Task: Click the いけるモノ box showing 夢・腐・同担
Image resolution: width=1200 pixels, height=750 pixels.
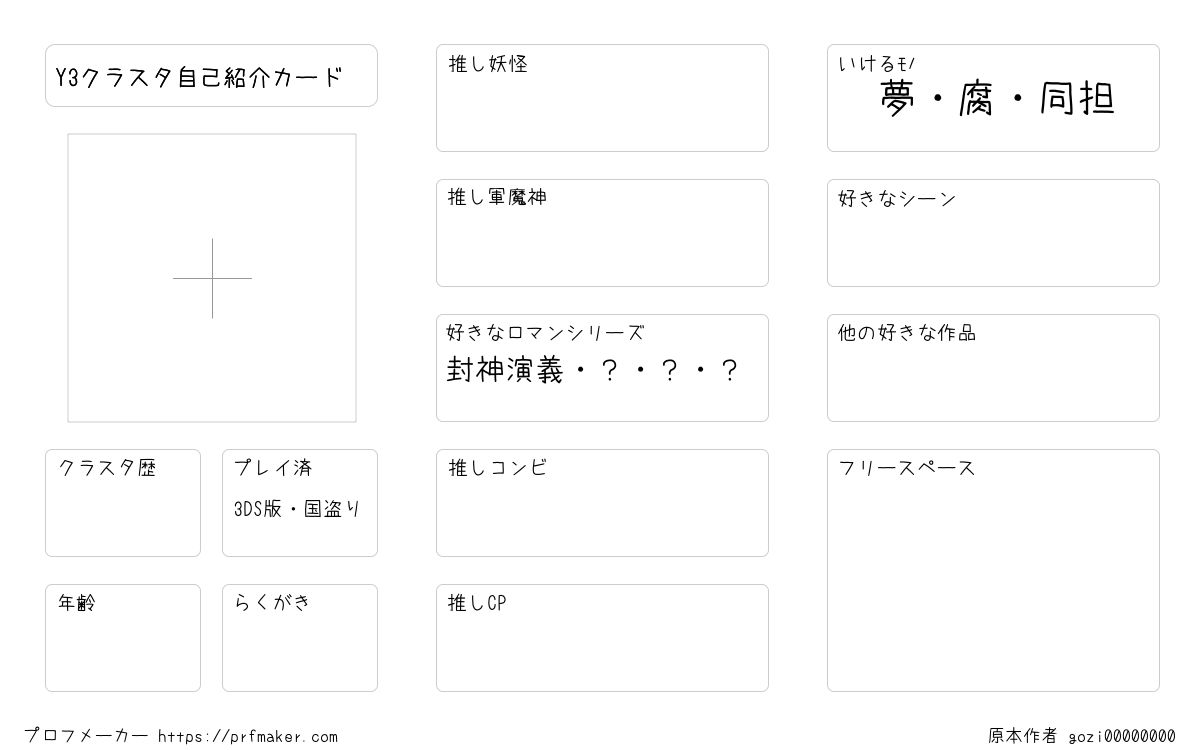Action: (993, 98)
